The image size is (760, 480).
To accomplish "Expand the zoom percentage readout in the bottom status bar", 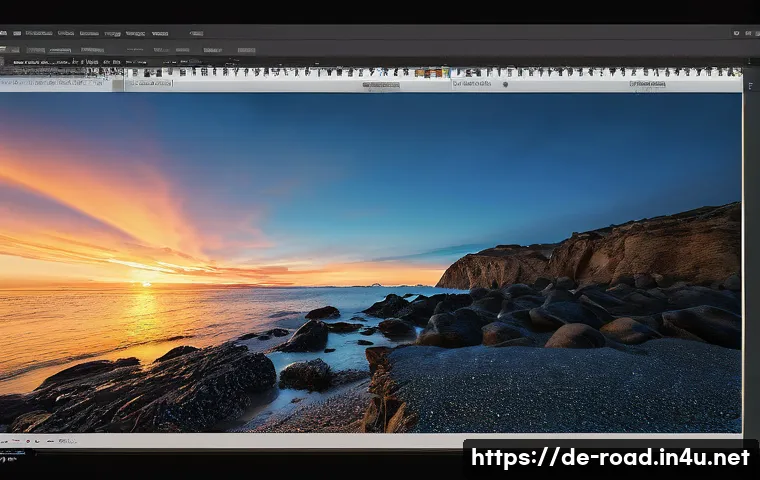I will click(67, 441).
